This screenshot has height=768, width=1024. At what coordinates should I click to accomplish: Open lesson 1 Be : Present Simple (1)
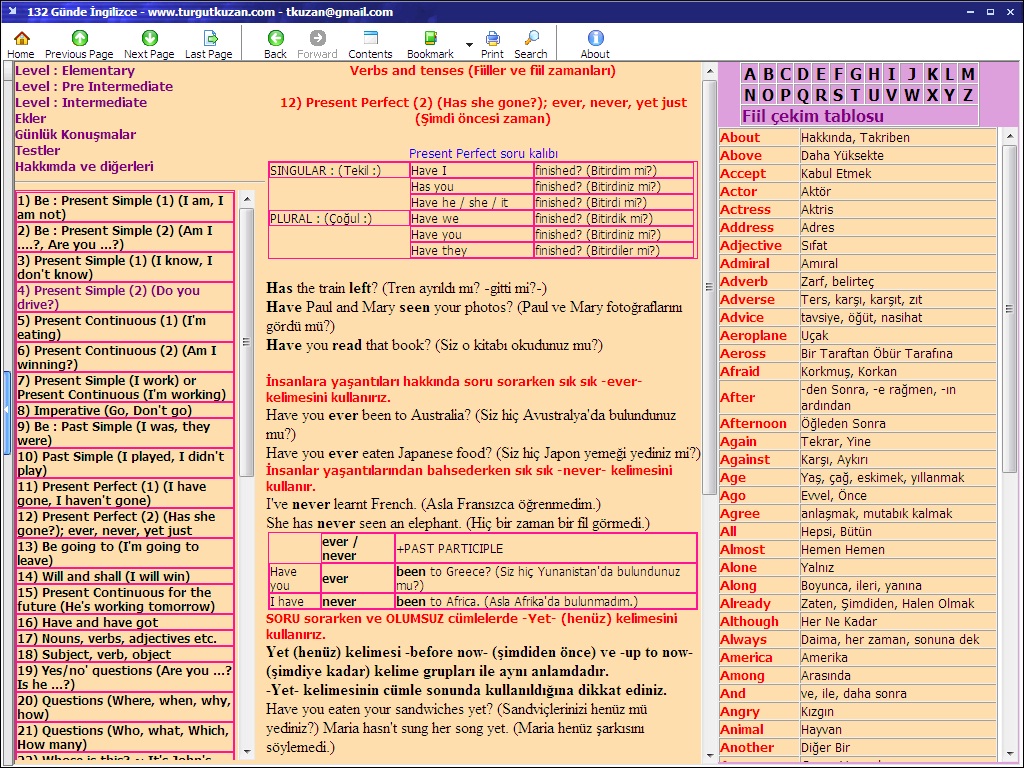coord(125,207)
